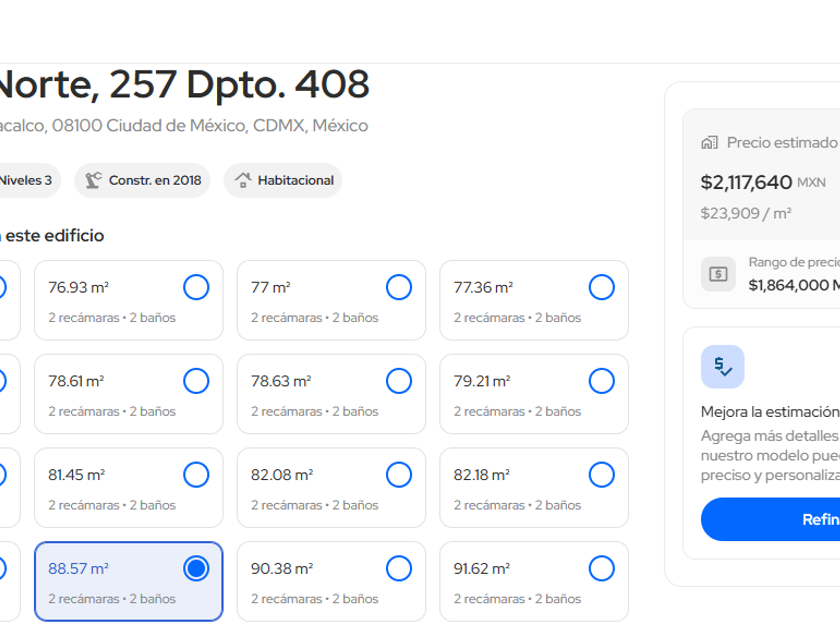Select the 76.93 m² unit radio button

tap(196, 288)
